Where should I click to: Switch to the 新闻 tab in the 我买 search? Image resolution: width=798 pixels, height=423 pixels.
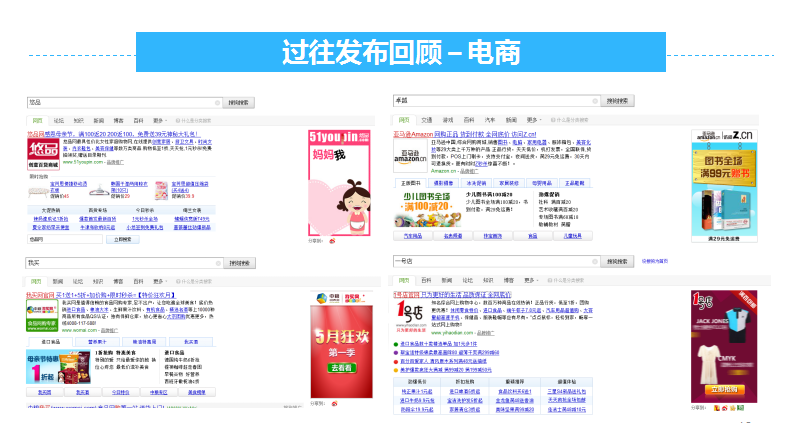pyautogui.click(x=58, y=281)
